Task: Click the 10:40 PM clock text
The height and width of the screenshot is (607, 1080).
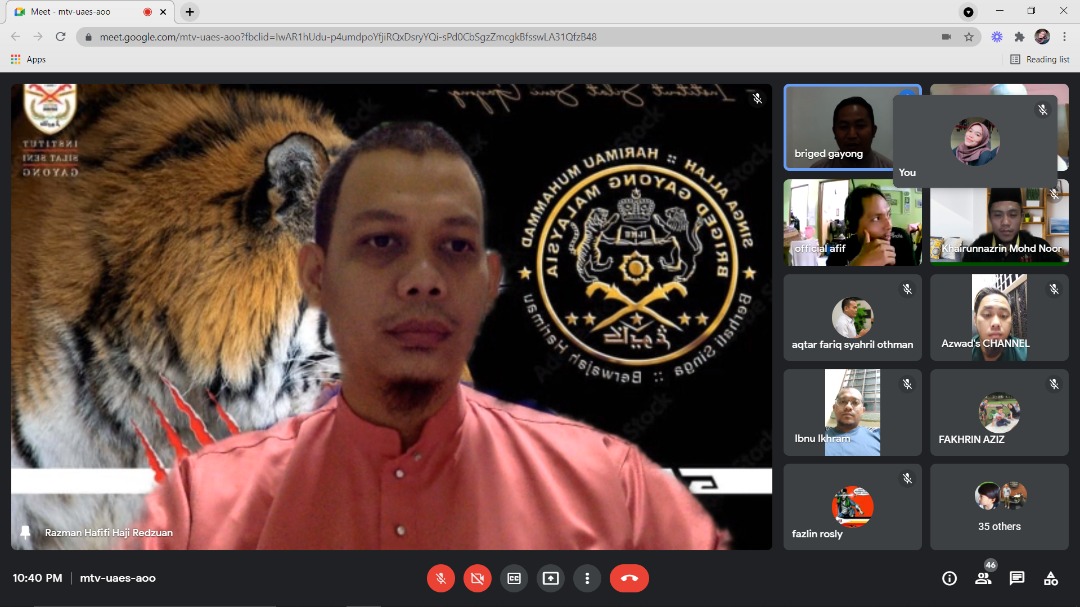Action: tap(37, 578)
